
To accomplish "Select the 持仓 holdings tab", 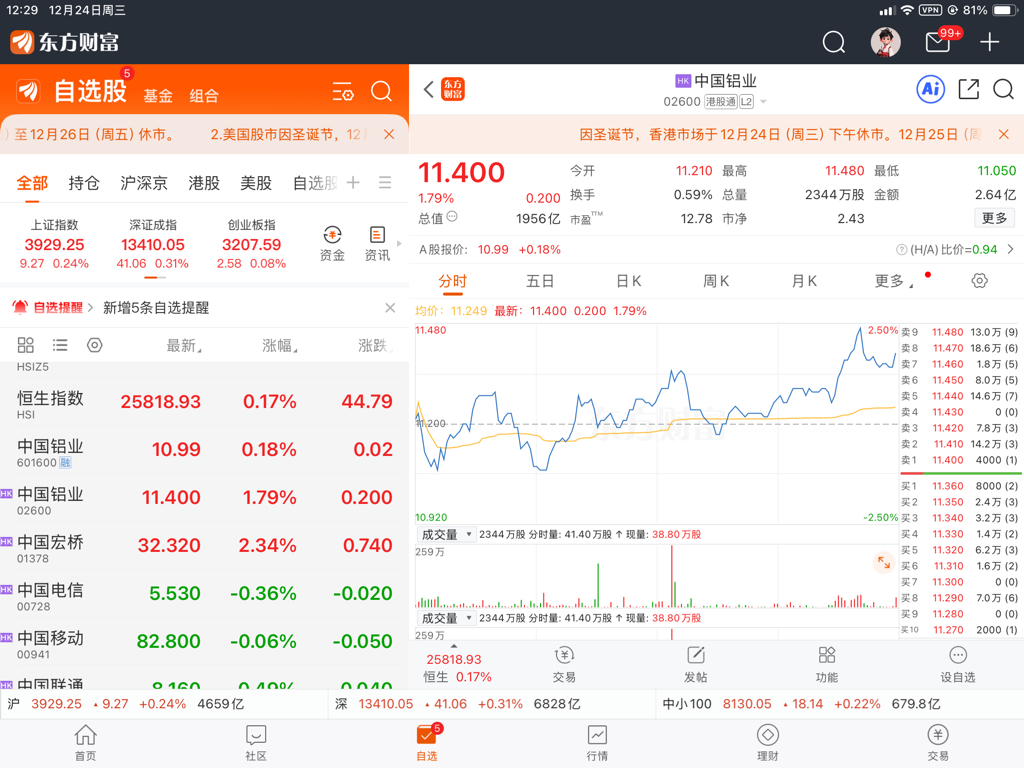I will coord(84,183).
